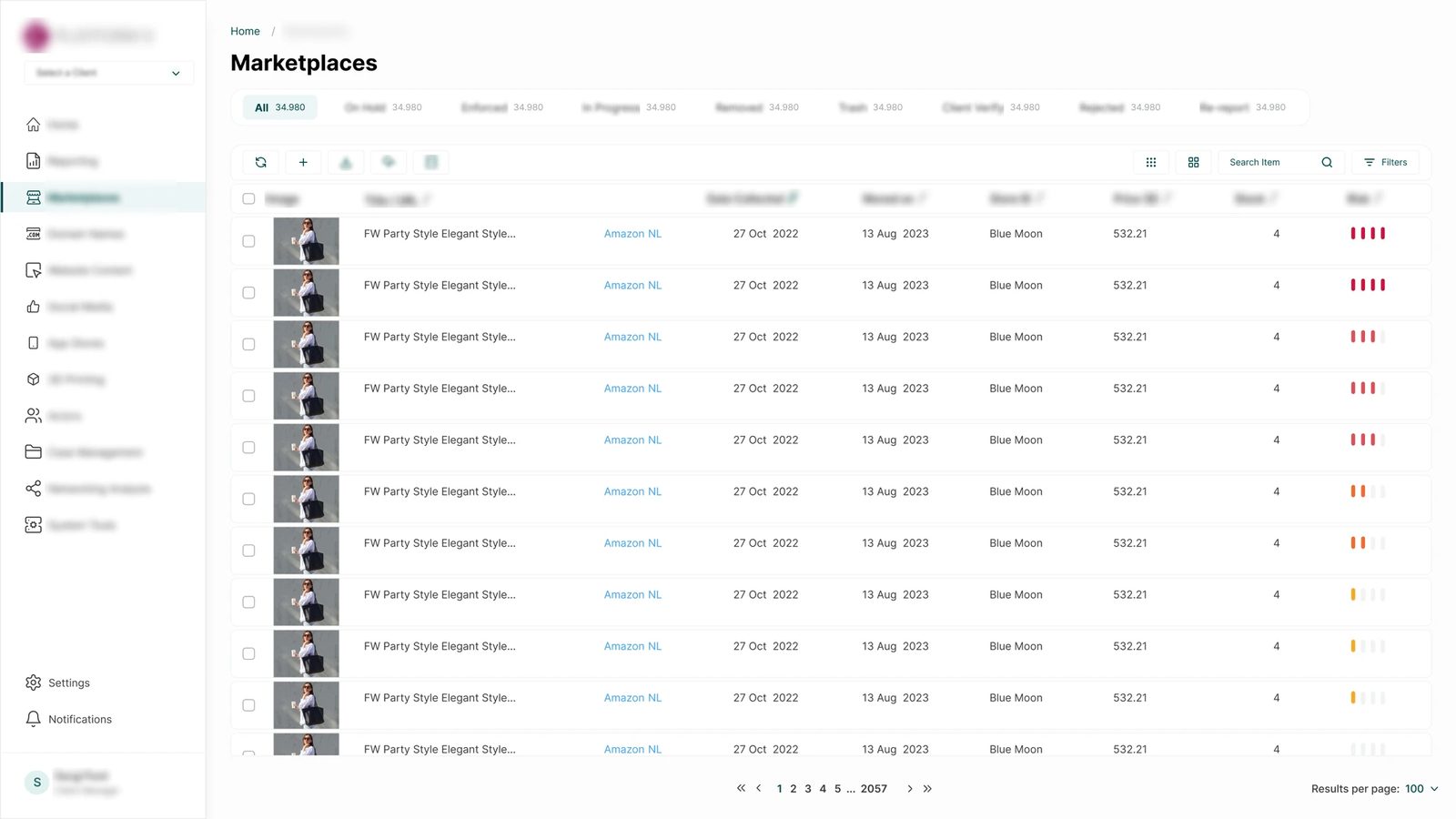Open the Amazon NL link in the first row

[x=632, y=234]
